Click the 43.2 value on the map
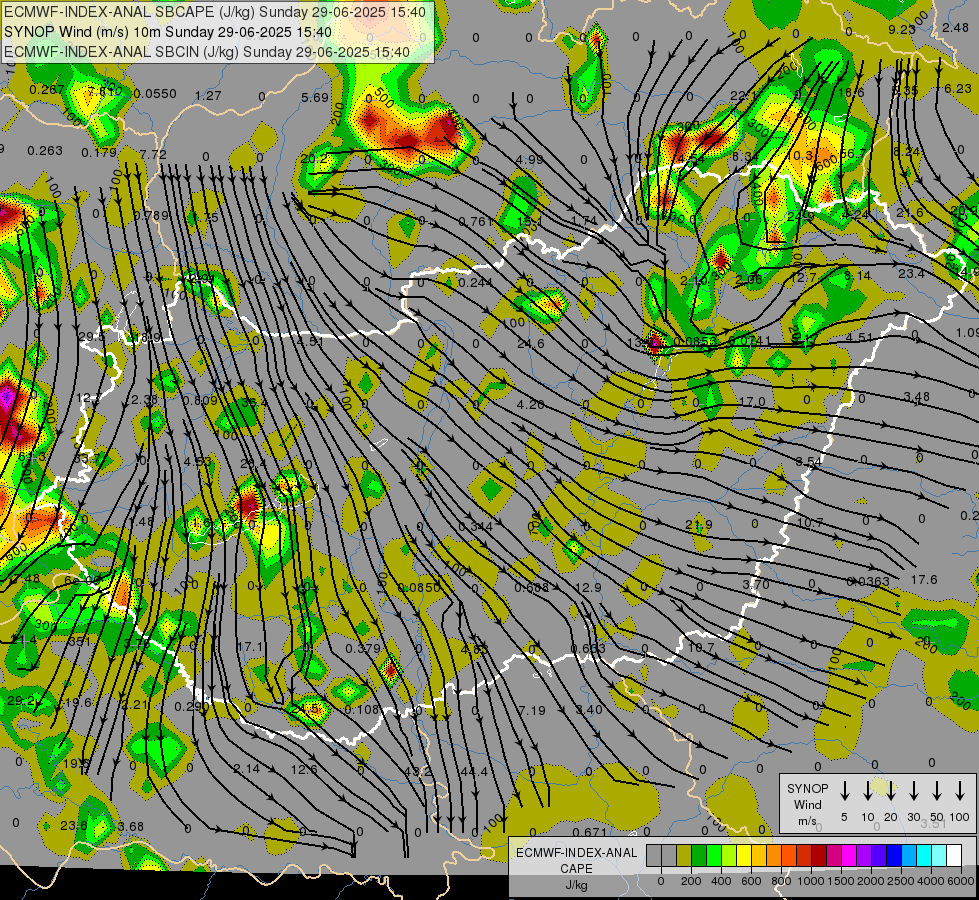 tap(418, 772)
